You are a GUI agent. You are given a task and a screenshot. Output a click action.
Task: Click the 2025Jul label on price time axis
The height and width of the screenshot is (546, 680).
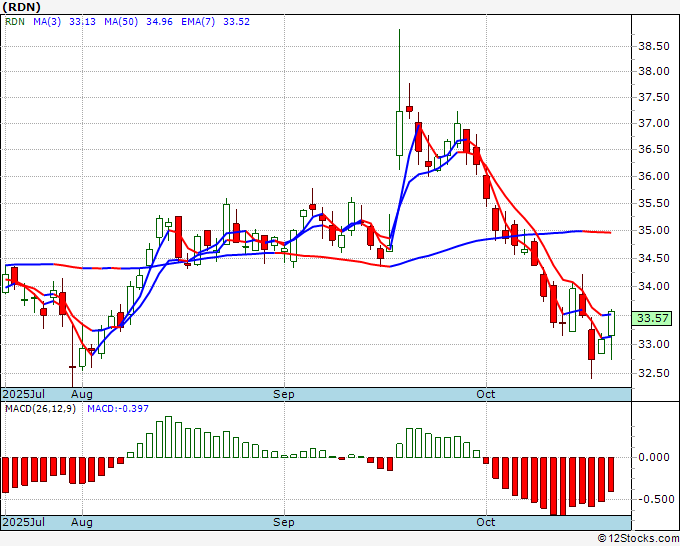point(23,394)
